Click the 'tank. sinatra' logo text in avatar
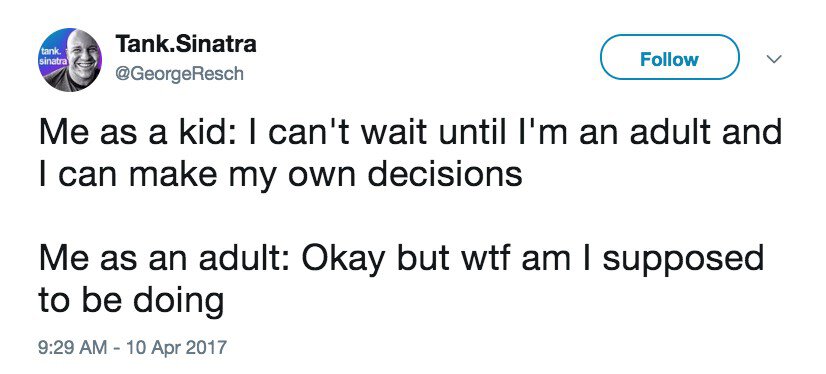This screenshot has height=374, width=826. pyautogui.click(x=51, y=56)
